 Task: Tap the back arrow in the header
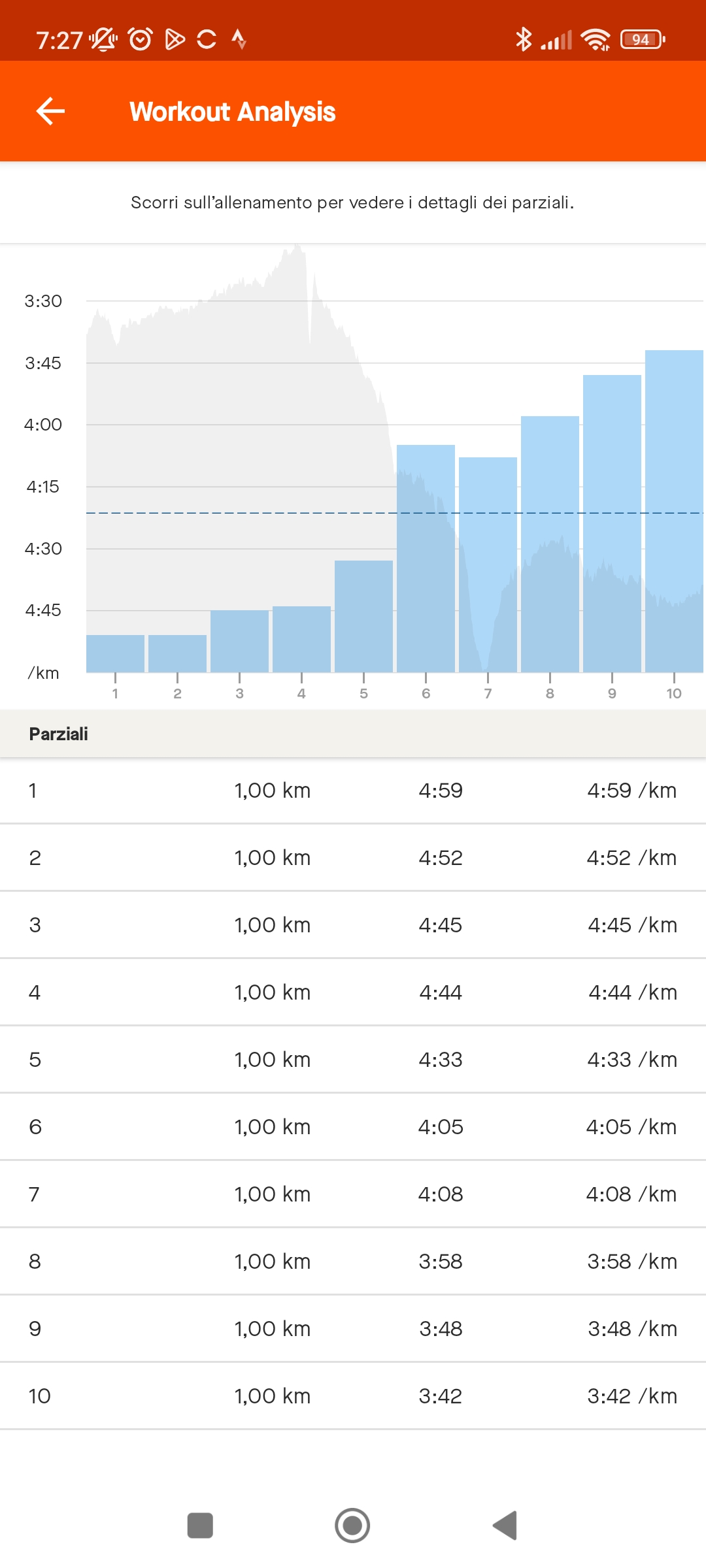point(50,111)
